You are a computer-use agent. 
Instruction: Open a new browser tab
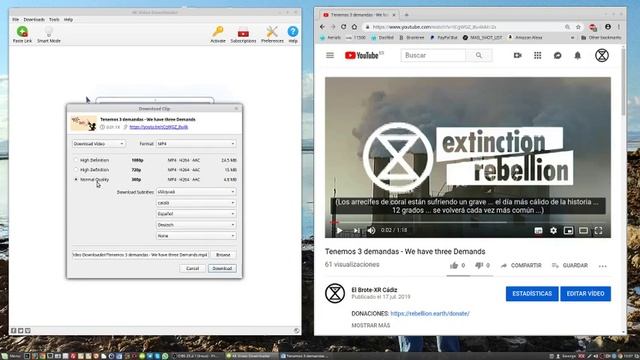tap(406, 15)
